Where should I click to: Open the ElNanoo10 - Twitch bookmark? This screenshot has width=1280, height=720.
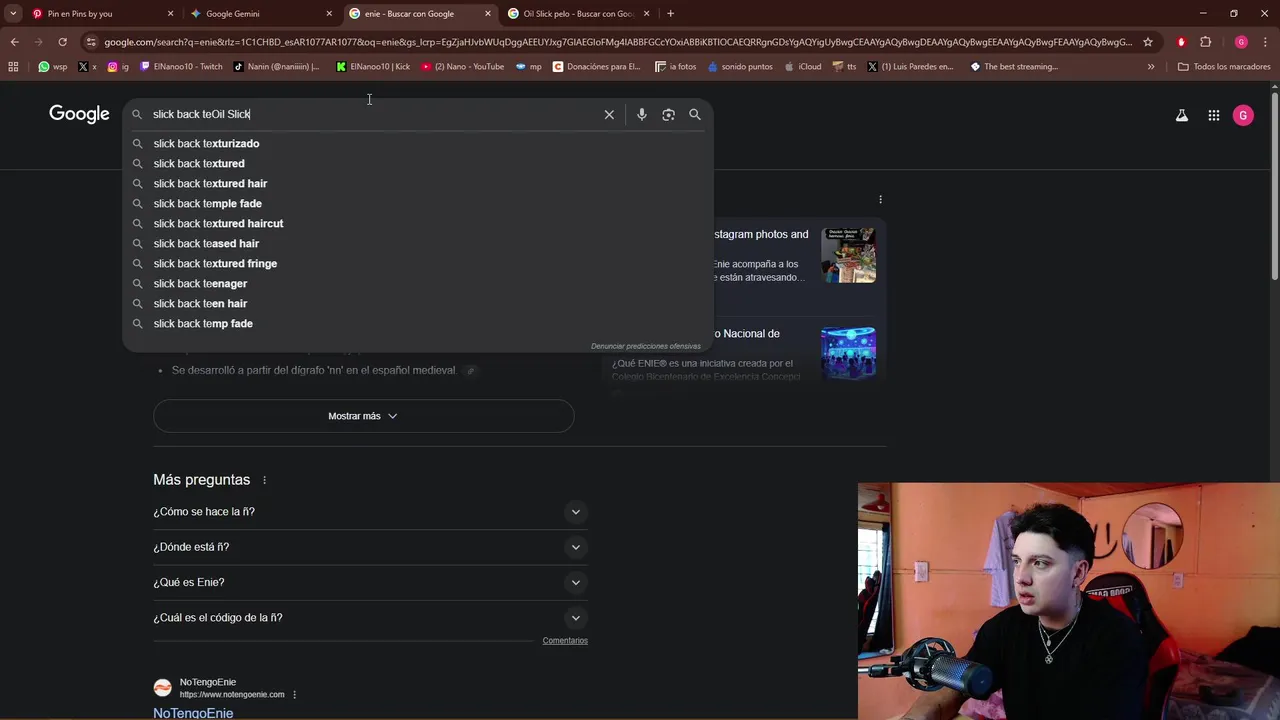click(x=181, y=67)
